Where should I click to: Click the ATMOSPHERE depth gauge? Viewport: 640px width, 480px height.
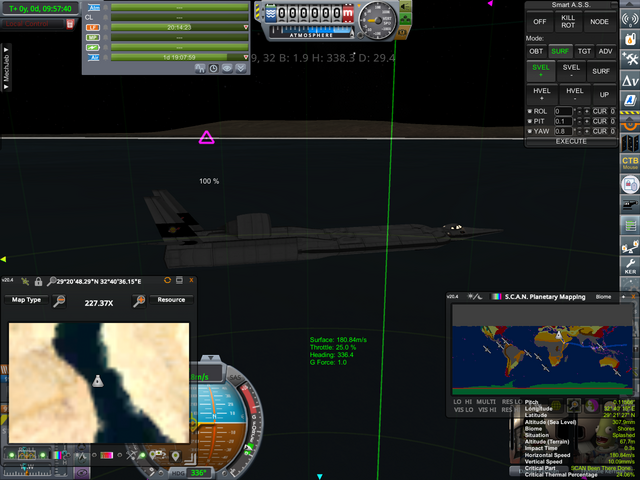311,32
